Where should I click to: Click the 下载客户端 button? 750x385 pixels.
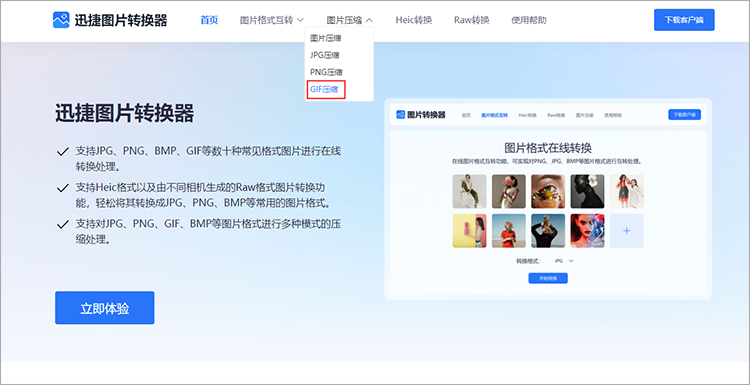tap(684, 20)
